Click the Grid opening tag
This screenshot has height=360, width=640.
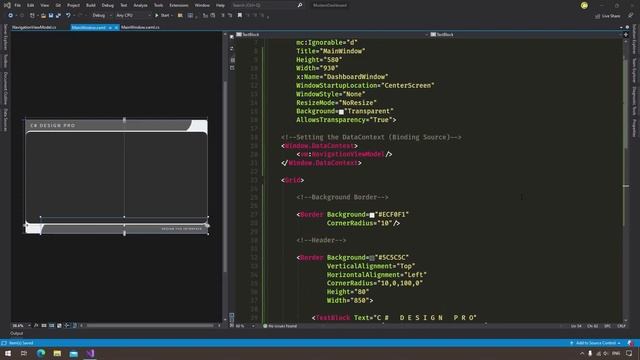click(x=292, y=180)
